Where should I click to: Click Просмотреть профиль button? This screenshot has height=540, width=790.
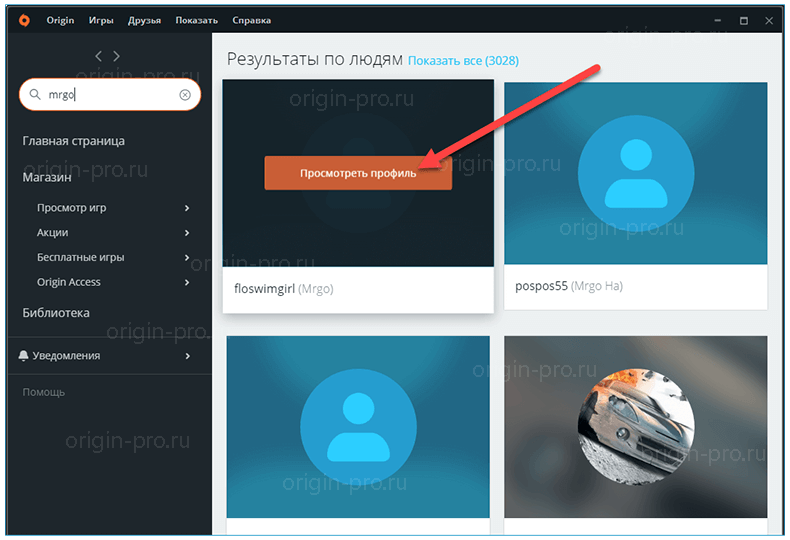[x=358, y=173]
